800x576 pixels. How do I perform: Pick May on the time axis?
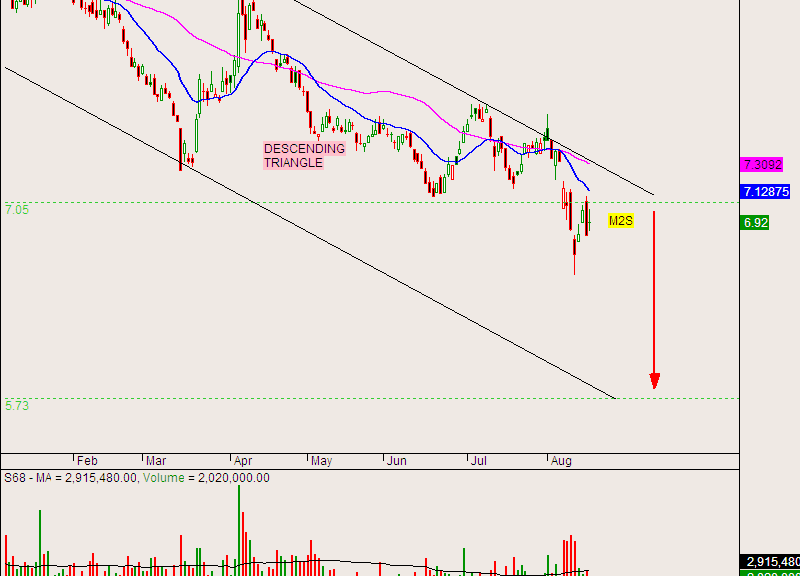pyautogui.click(x=321, y=461)
